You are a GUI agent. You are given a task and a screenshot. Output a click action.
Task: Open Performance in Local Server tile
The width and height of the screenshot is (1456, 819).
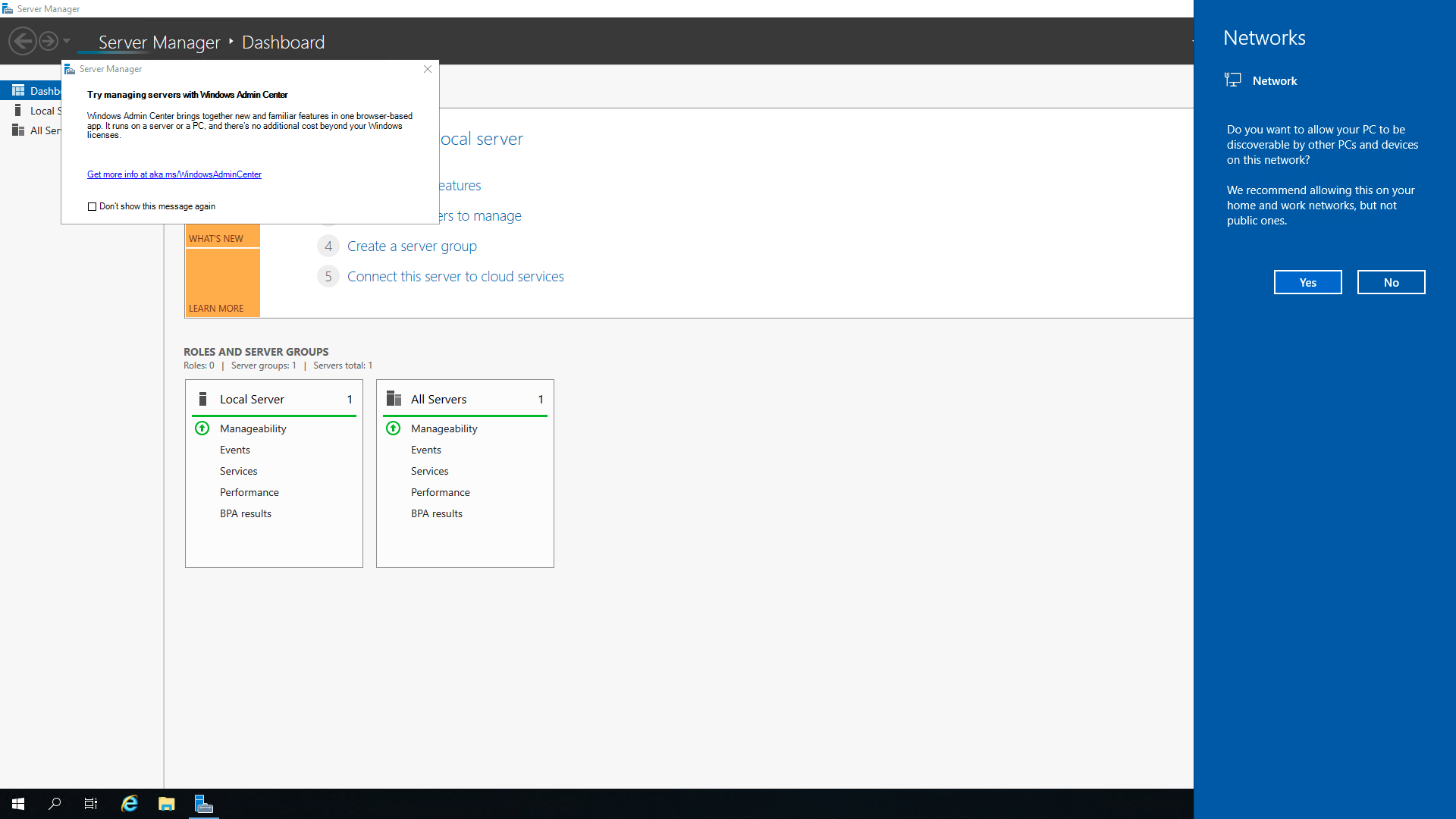pyautogui.click(x=249, y=492)
